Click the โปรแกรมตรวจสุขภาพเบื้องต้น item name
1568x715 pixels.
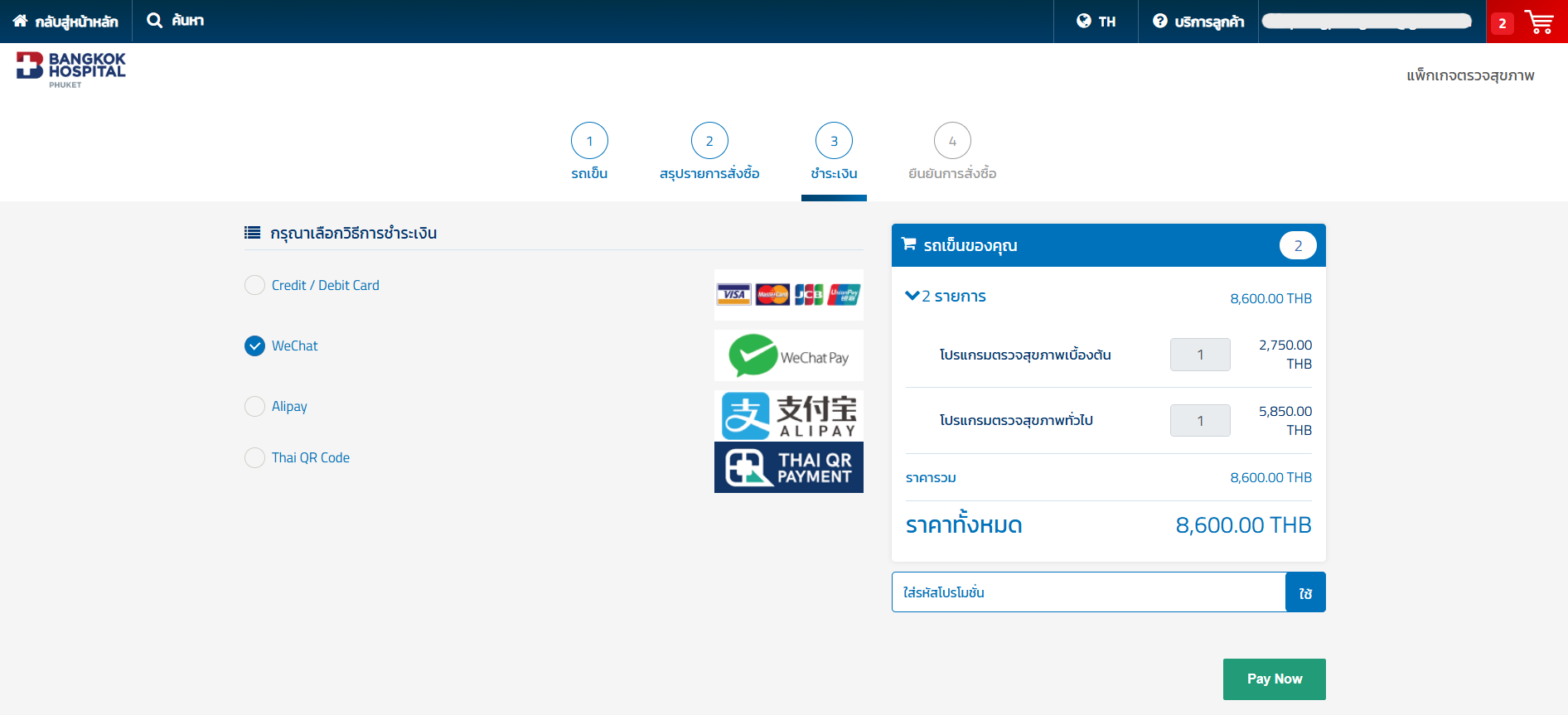tap(1025, 355)
